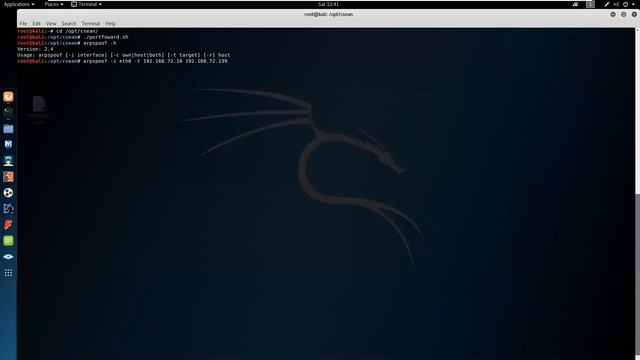640x360 pixels.
Task: Click the pen/network icon in system tray
Action: point(607,4)
